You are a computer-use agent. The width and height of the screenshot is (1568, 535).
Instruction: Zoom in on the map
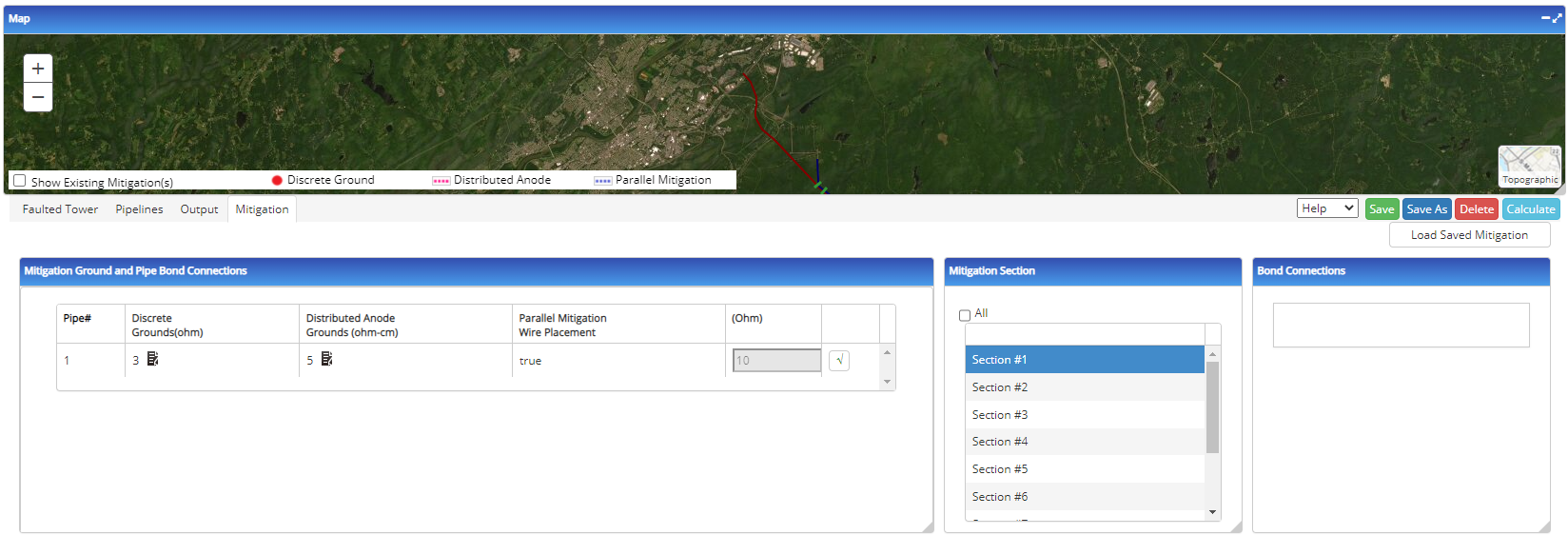pyautogui.click(x=38, y=69)
